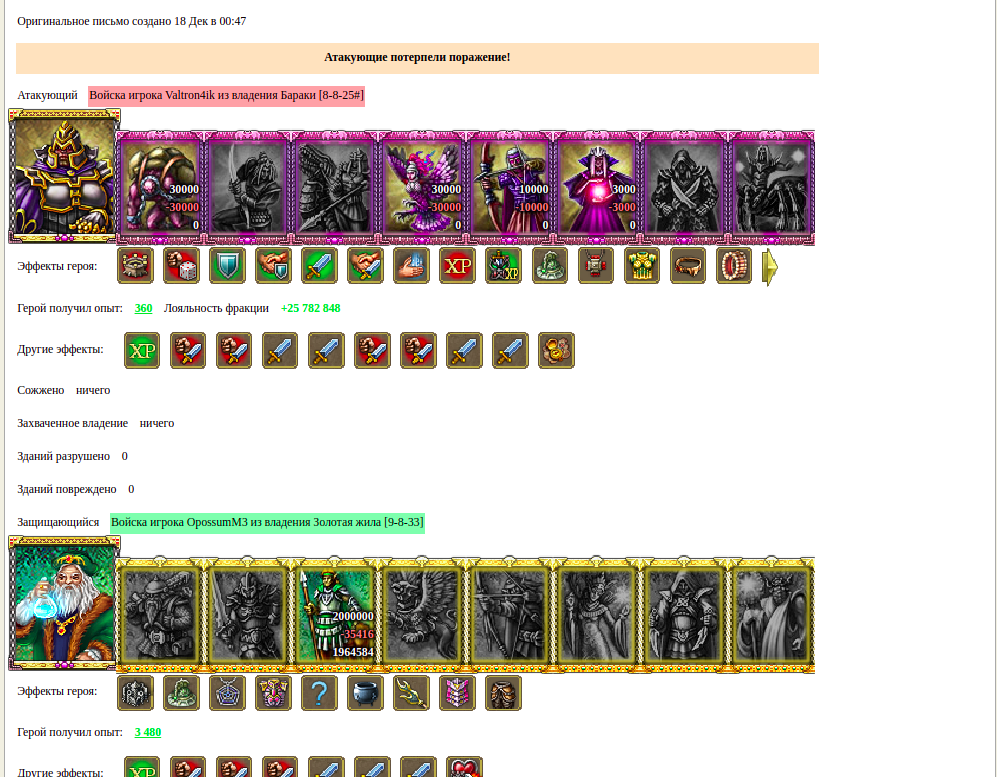Select the blue question mark effect icon
Image resolution: width=997 pixels, height=777 pixels.
pos(319,692)
